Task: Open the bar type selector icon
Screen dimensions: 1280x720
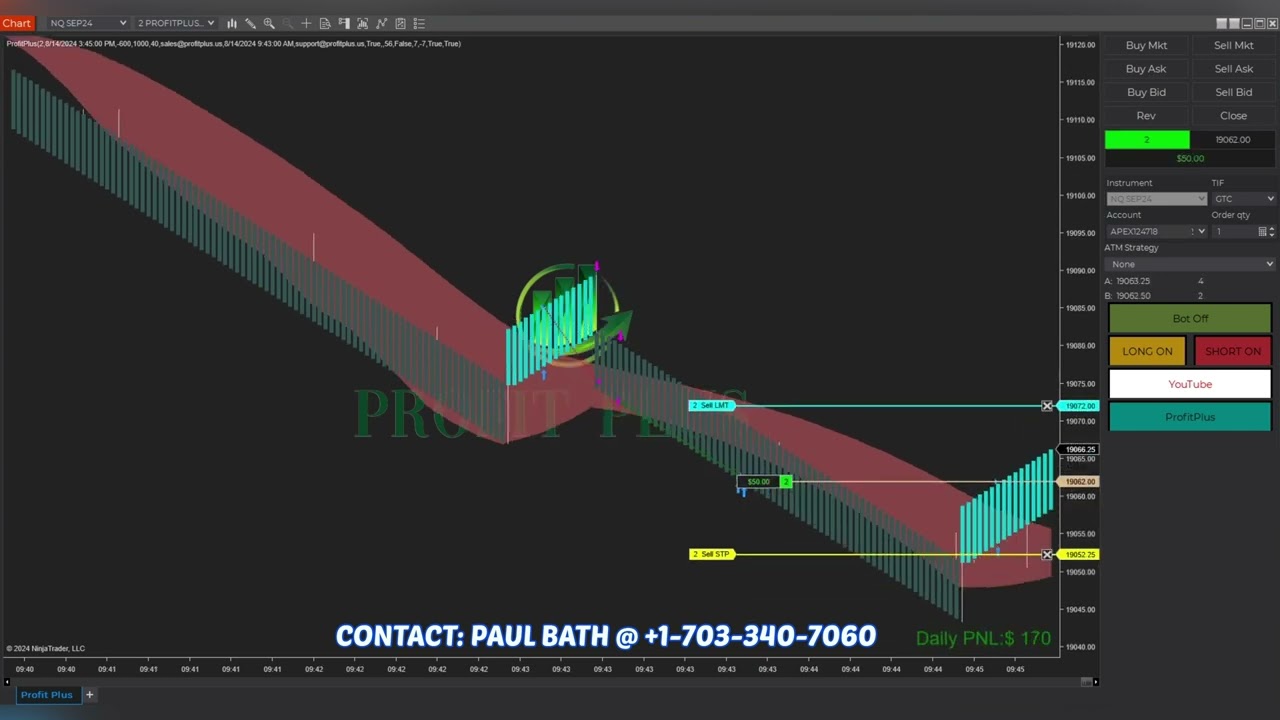Action: [x=232, y=23]
